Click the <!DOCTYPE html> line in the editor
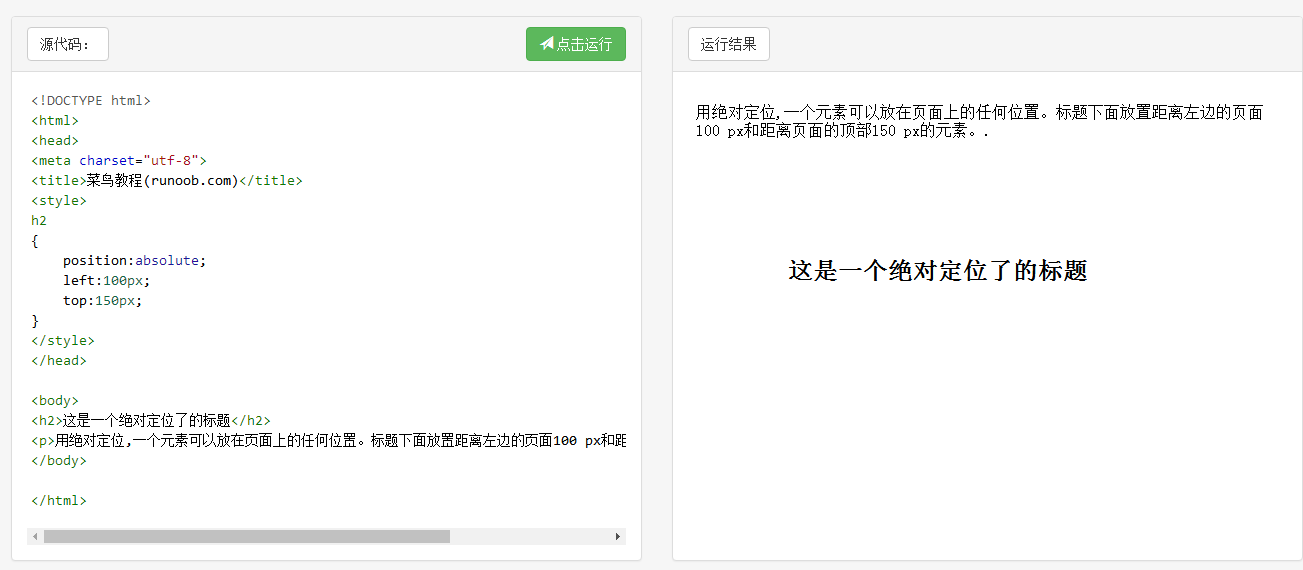 (x=91, y=100)
